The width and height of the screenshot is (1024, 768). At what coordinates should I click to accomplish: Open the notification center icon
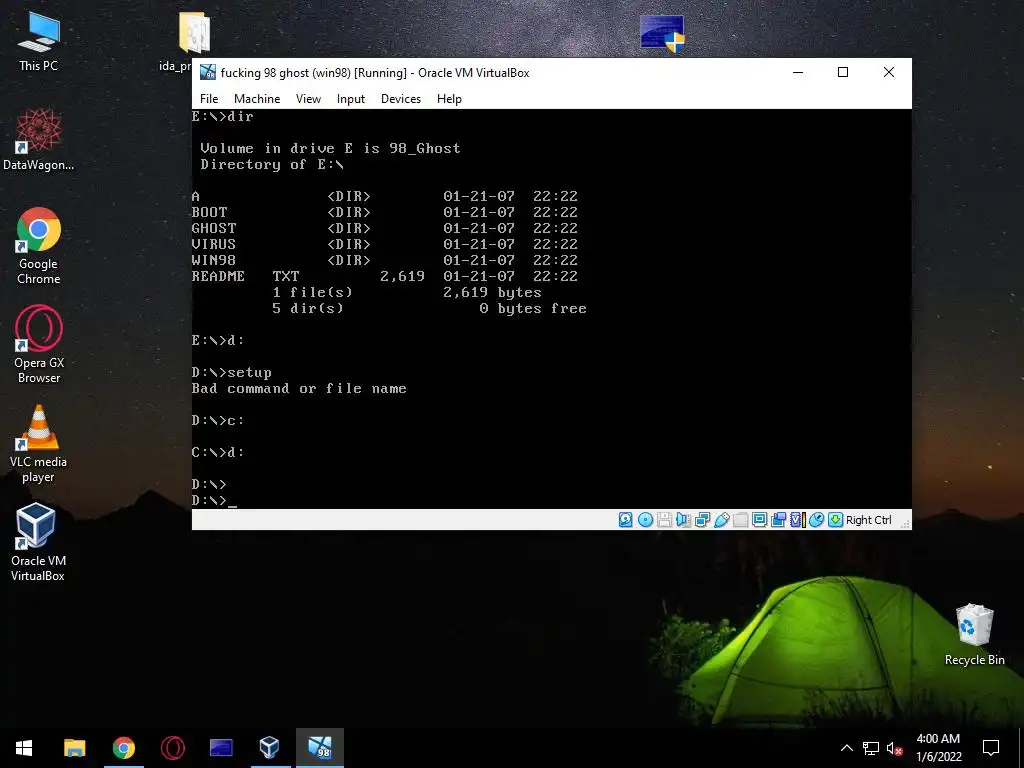pos(991,748)
